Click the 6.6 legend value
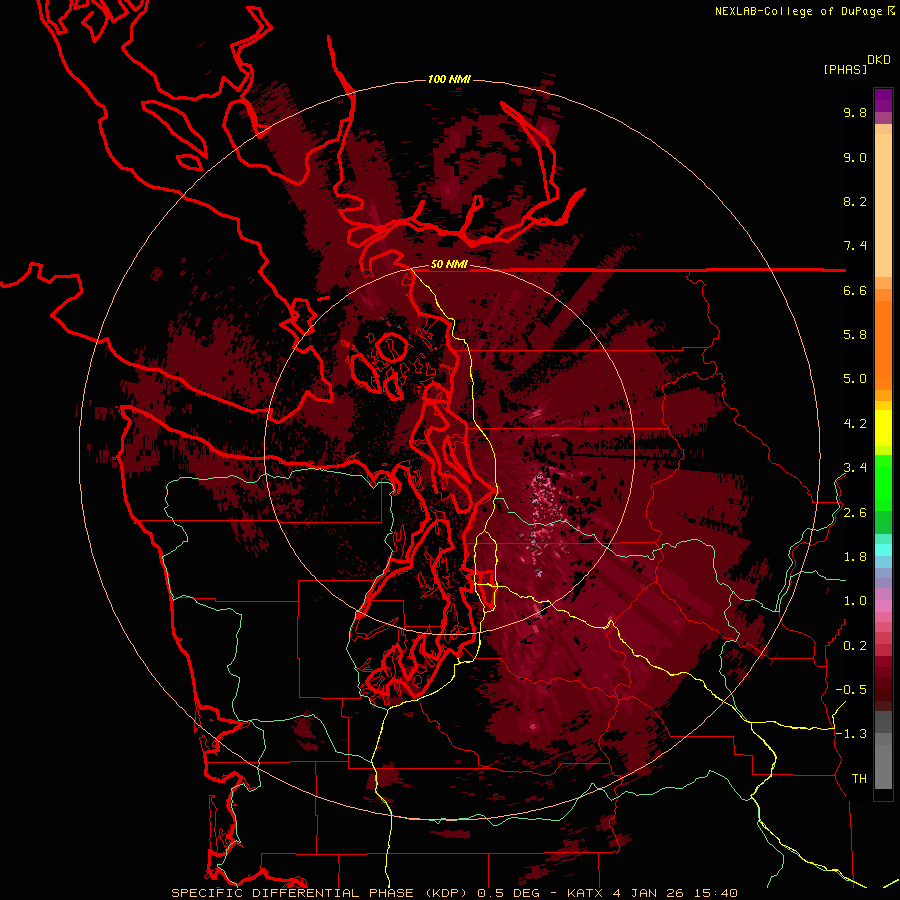Viewport: 900px width, 900px height. (x=855, y=290)
